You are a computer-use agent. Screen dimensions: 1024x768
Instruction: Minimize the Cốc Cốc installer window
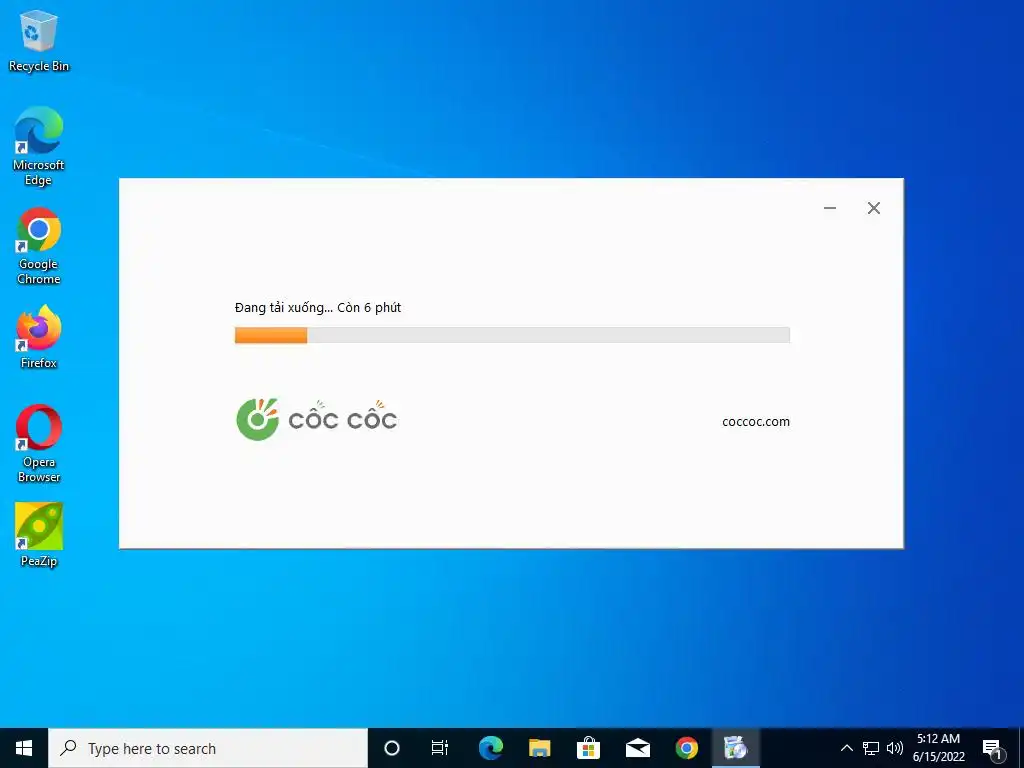(x=830, y=208)
